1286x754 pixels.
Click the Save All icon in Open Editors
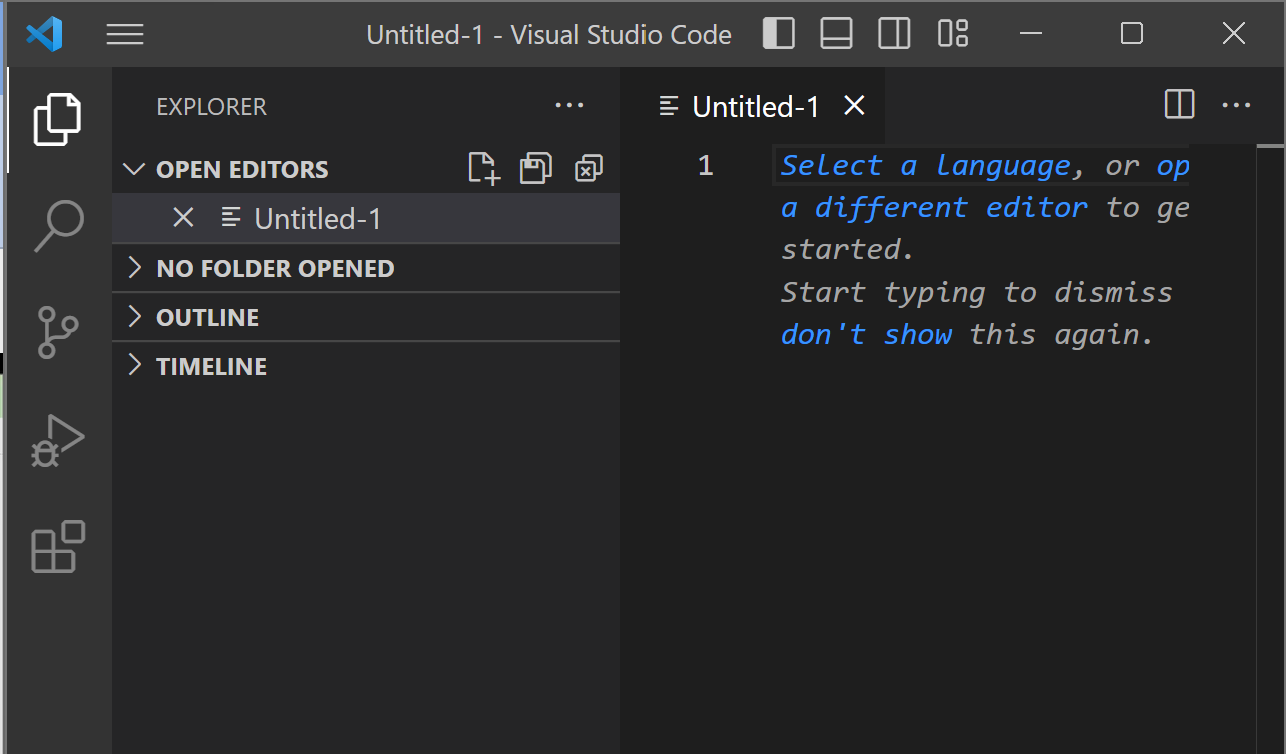(x=536, y=169)
